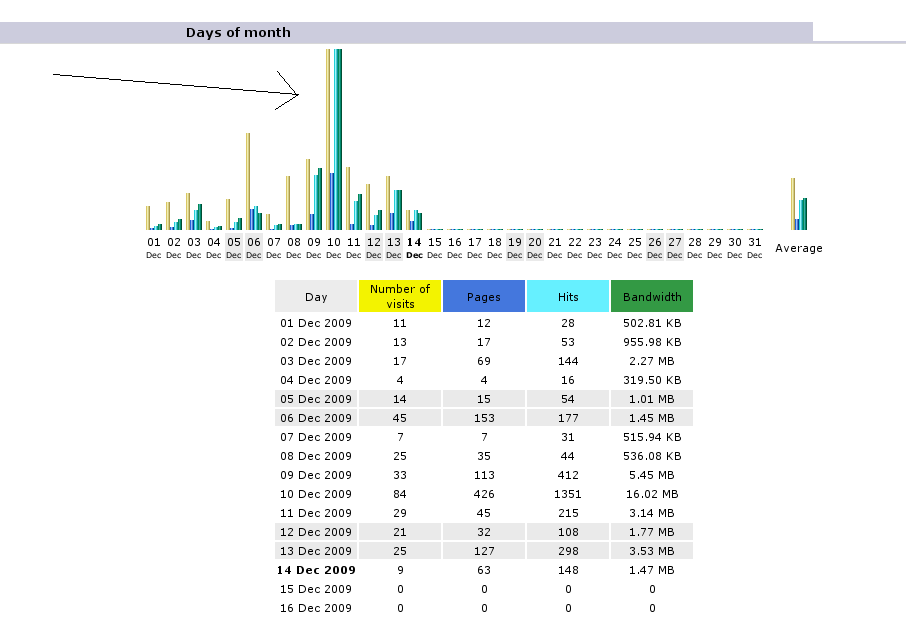The width and height of the screenshot is (906, 617).
Task: Click the Number of visits column header
Action: 400,296
